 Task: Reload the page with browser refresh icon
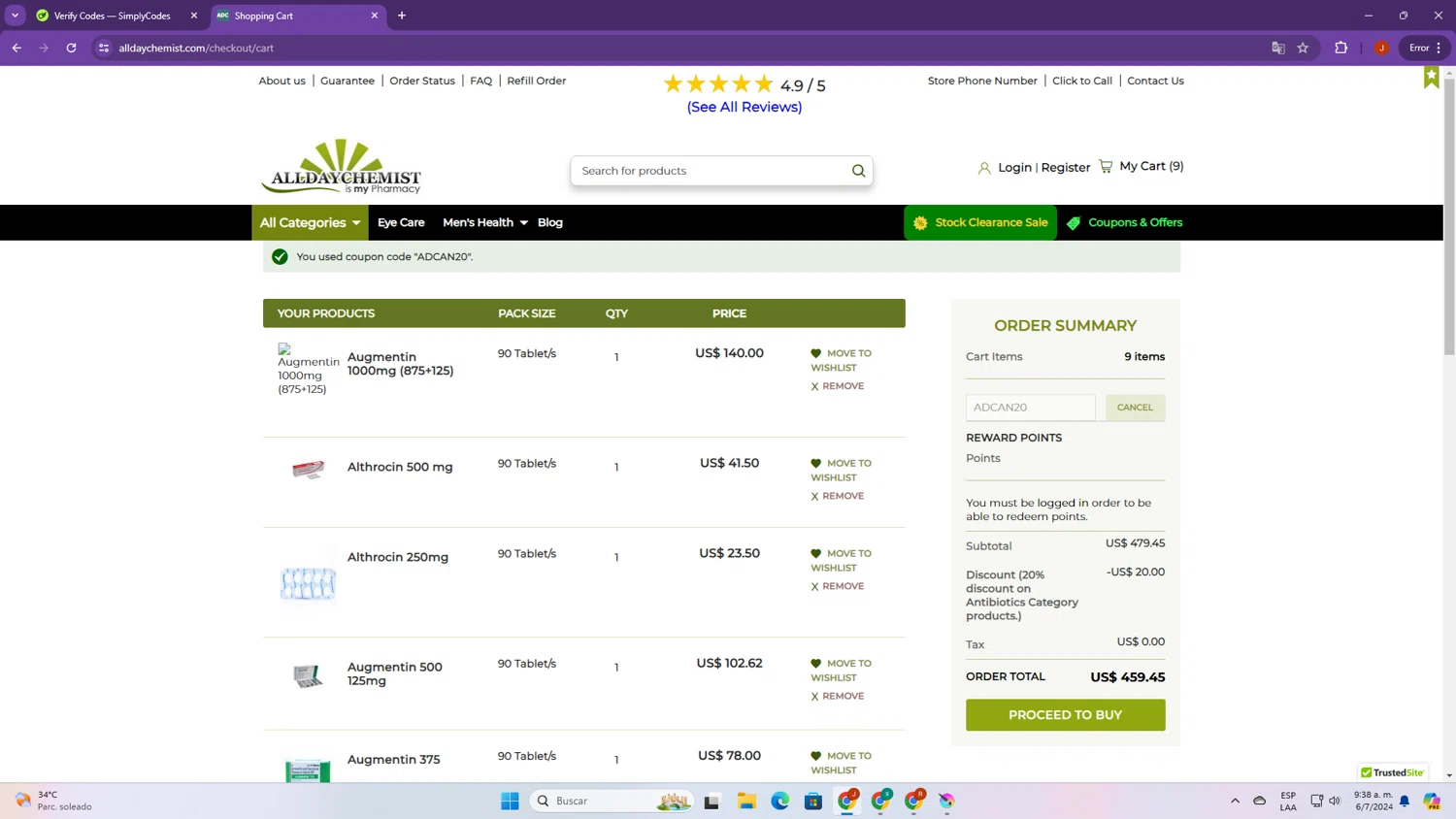pos(71,48)
